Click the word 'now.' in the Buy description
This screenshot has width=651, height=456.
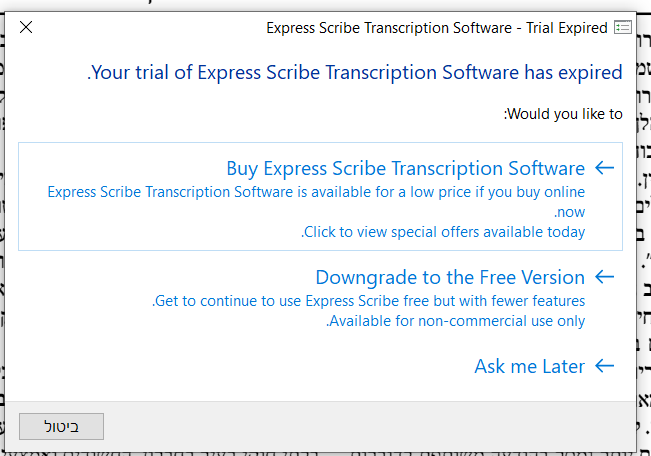tap(570, 212)
